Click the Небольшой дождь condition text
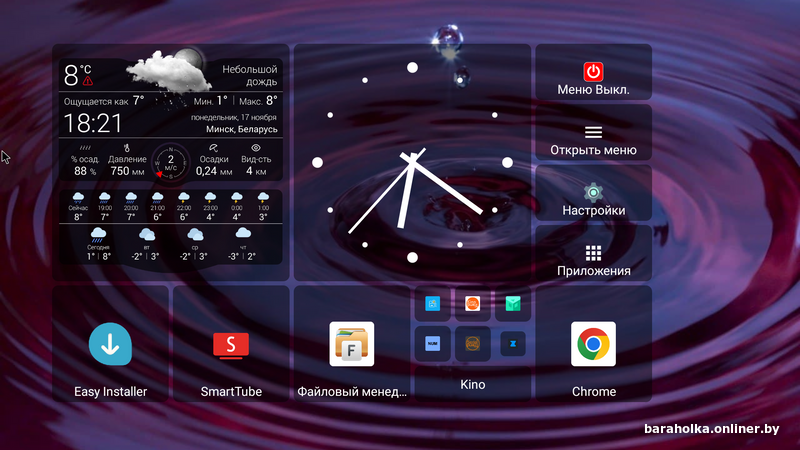 (x=250, y=76)
